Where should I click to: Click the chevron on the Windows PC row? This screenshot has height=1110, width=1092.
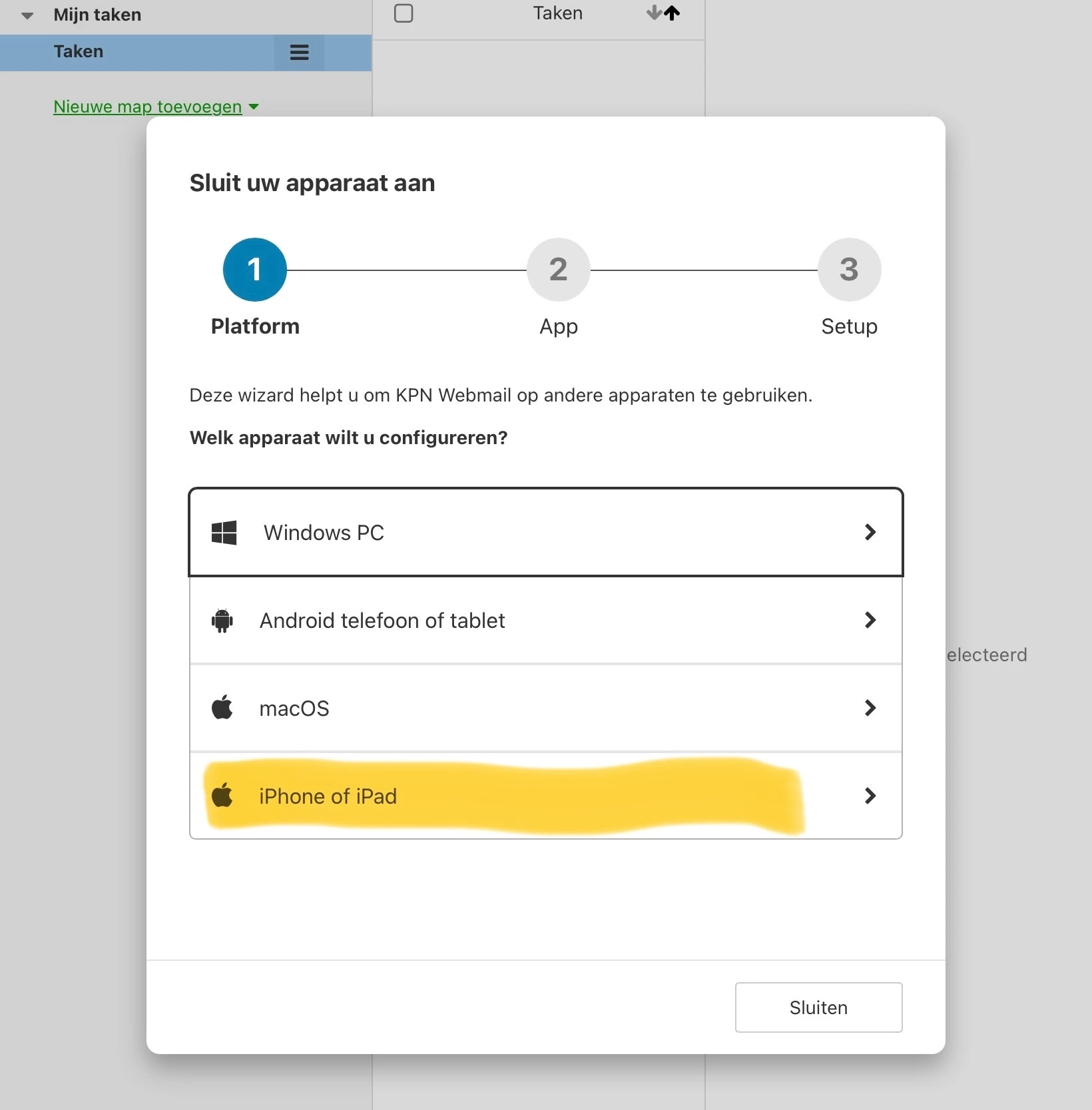click(870, 532)
